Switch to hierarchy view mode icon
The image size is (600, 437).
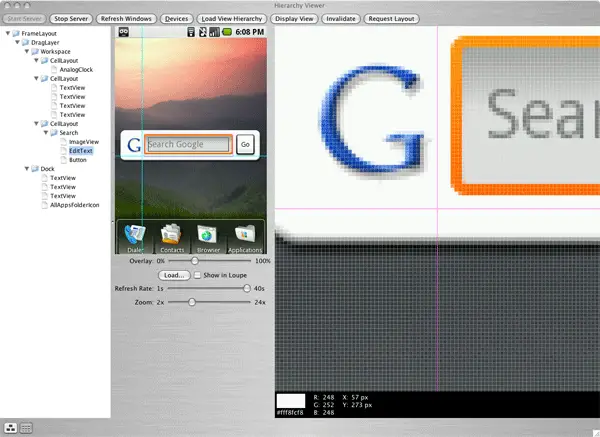10,427
